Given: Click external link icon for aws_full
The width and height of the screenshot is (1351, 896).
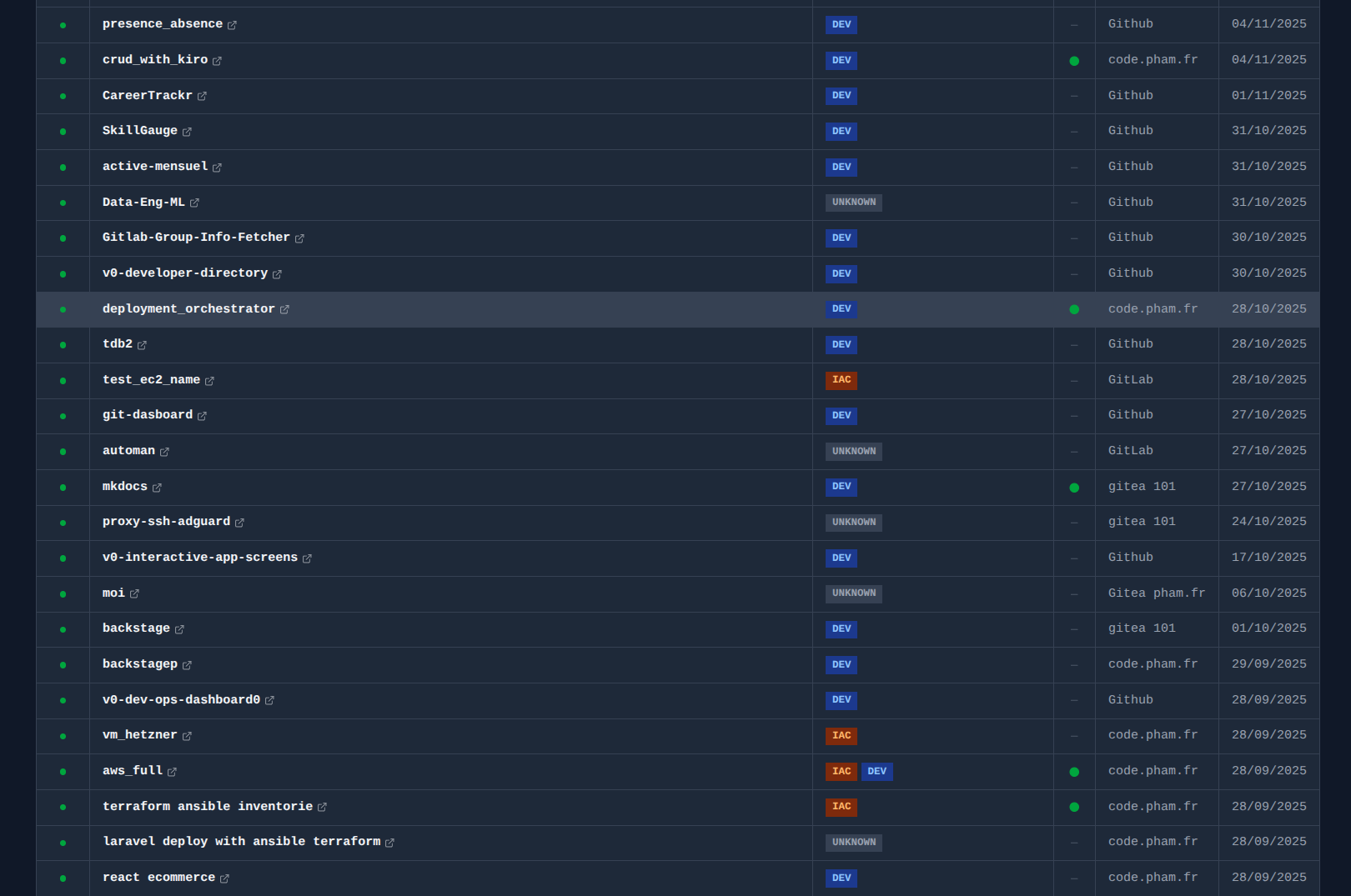Looking at the screenshot, I should (x=172, y=772).
